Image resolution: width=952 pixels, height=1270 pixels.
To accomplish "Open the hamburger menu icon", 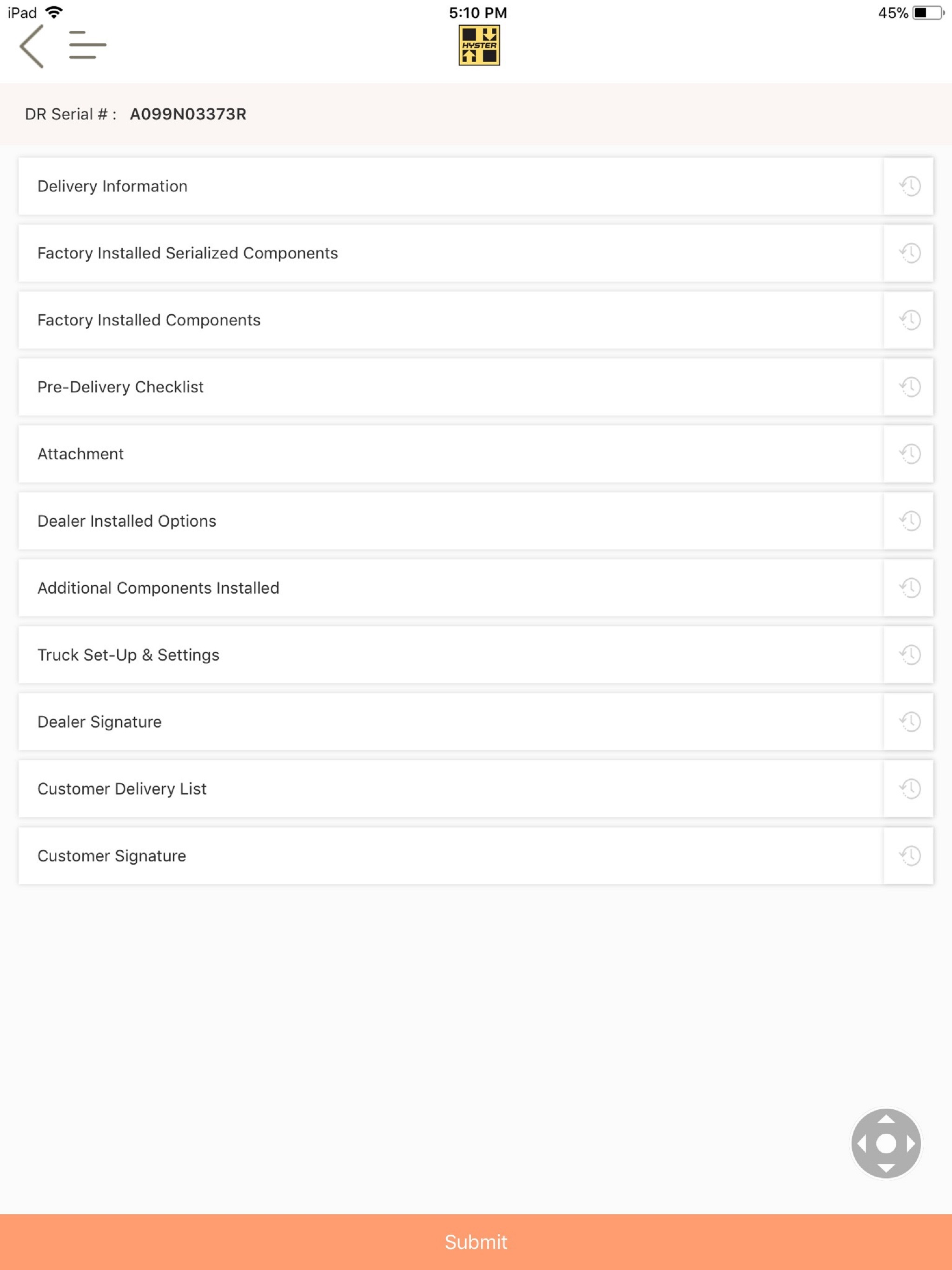I will (87, 45).
